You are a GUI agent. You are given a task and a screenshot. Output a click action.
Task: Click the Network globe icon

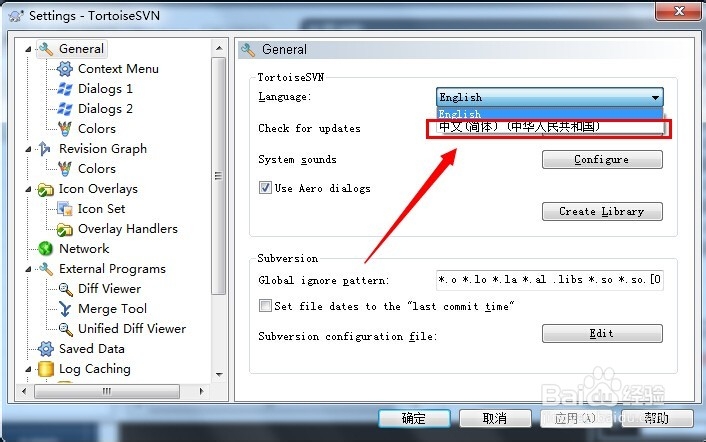pyautogui.click(x=46, y=248)
